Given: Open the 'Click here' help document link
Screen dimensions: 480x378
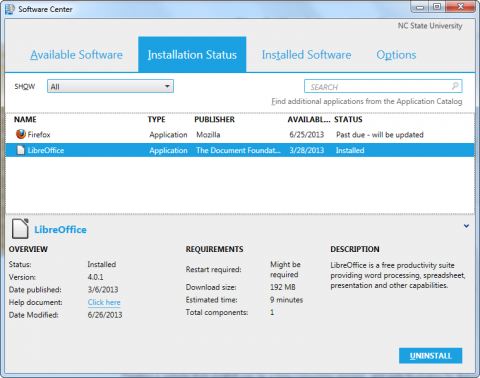Looking at the screenshot, I should tap(104, 302).
